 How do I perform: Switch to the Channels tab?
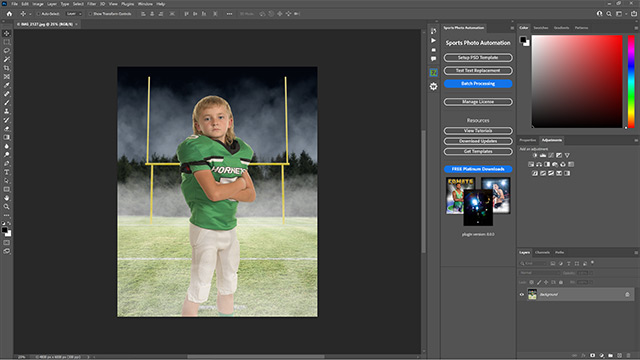click(542, 253)
